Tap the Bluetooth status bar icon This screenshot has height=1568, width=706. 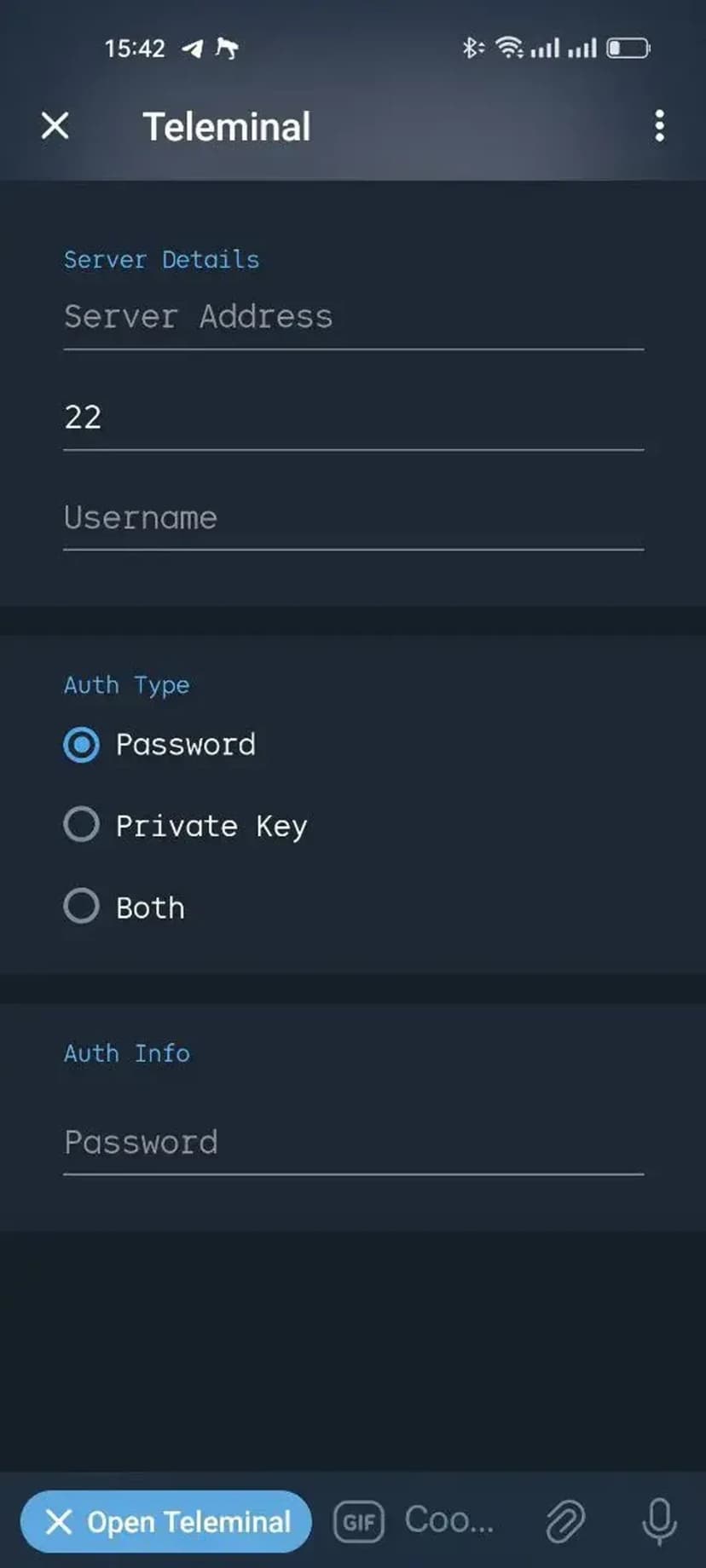tap(472, 48)
